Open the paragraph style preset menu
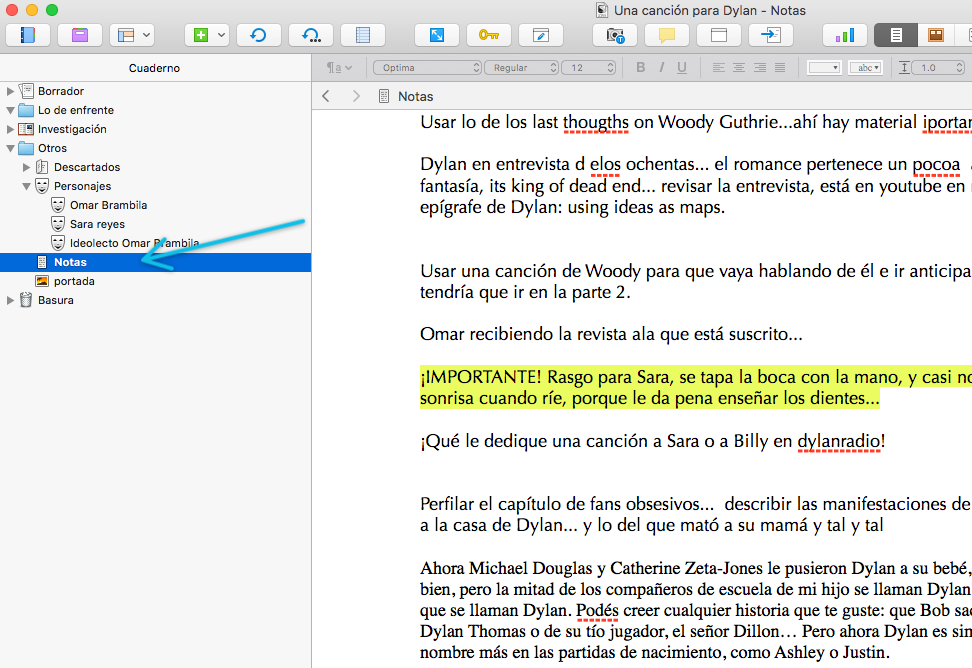The height and width of the screenshot is (668, 972). click(339, 68)
